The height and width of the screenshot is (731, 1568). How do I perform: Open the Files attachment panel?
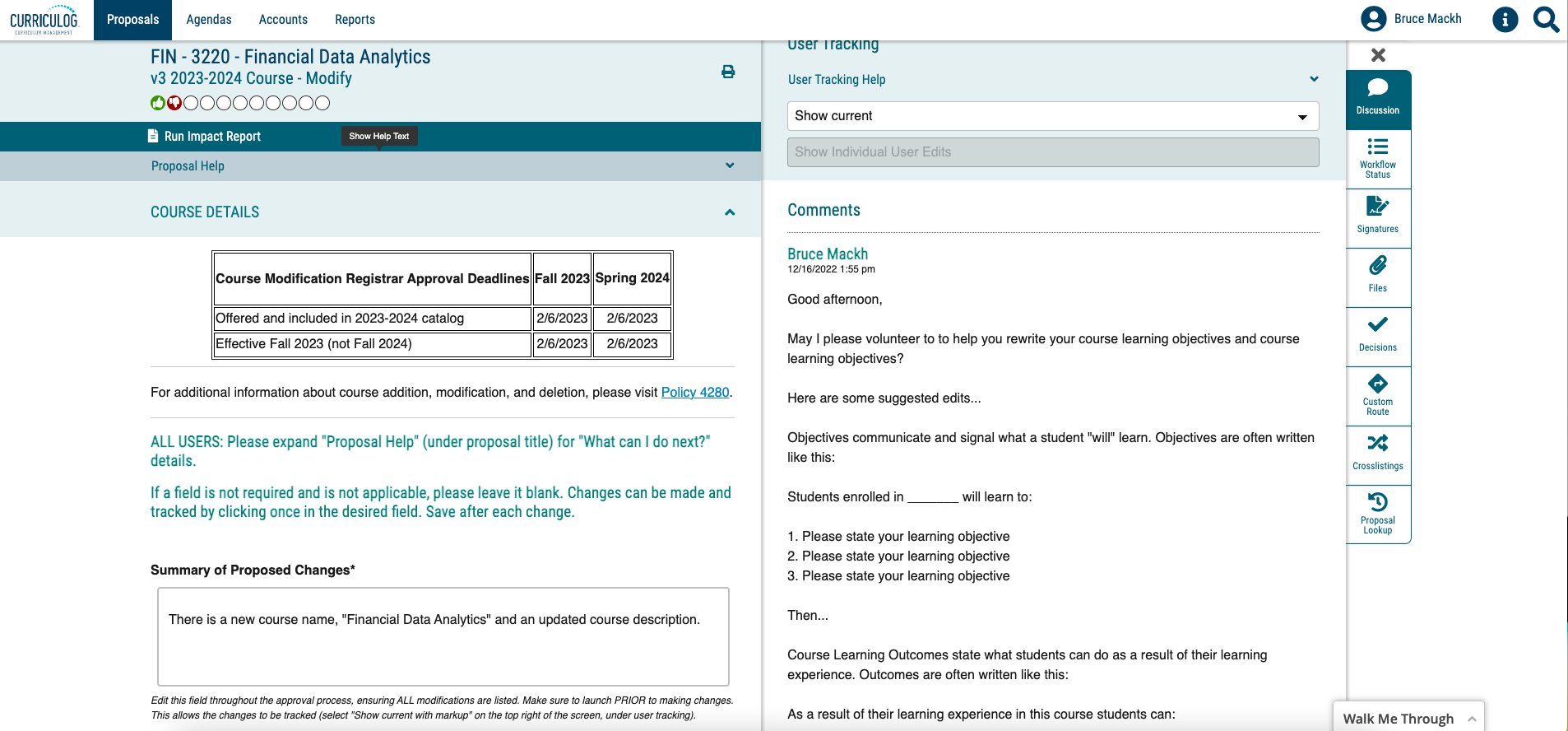coord(1378,275)
